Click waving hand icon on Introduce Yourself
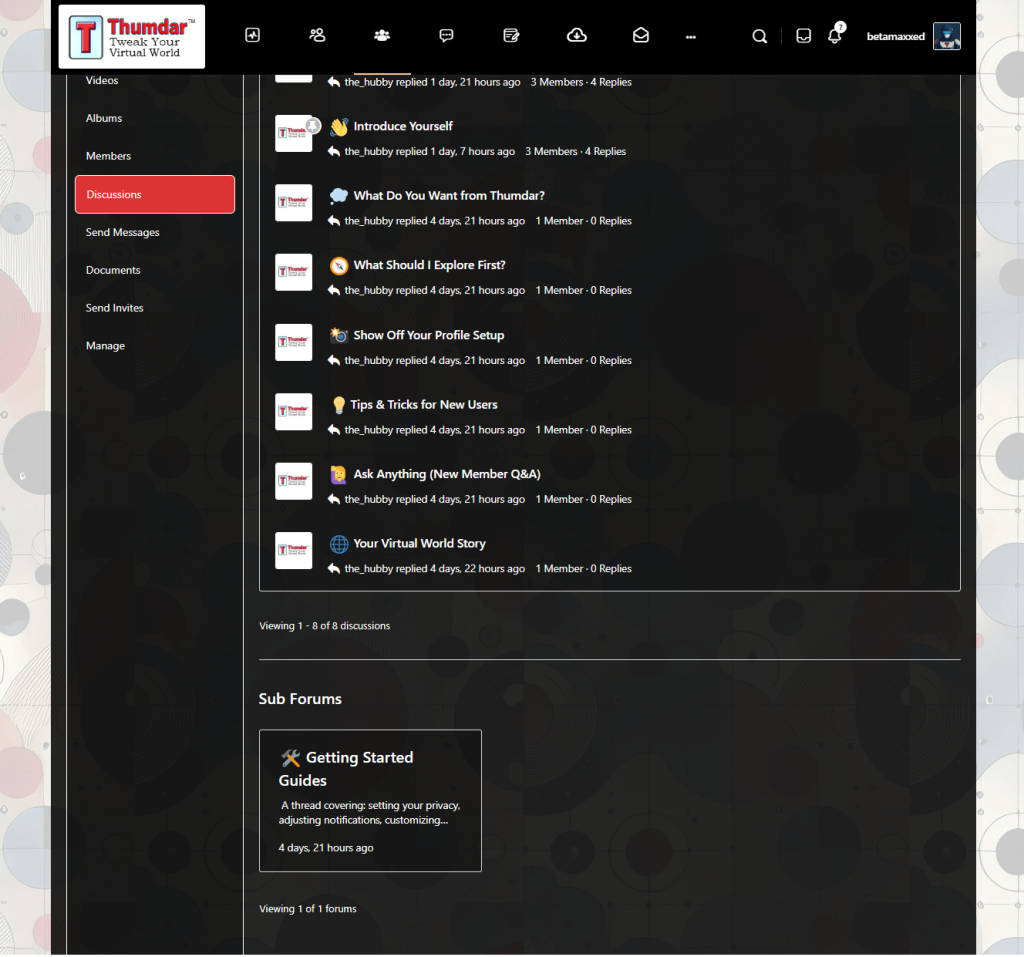 pos(339,127)
